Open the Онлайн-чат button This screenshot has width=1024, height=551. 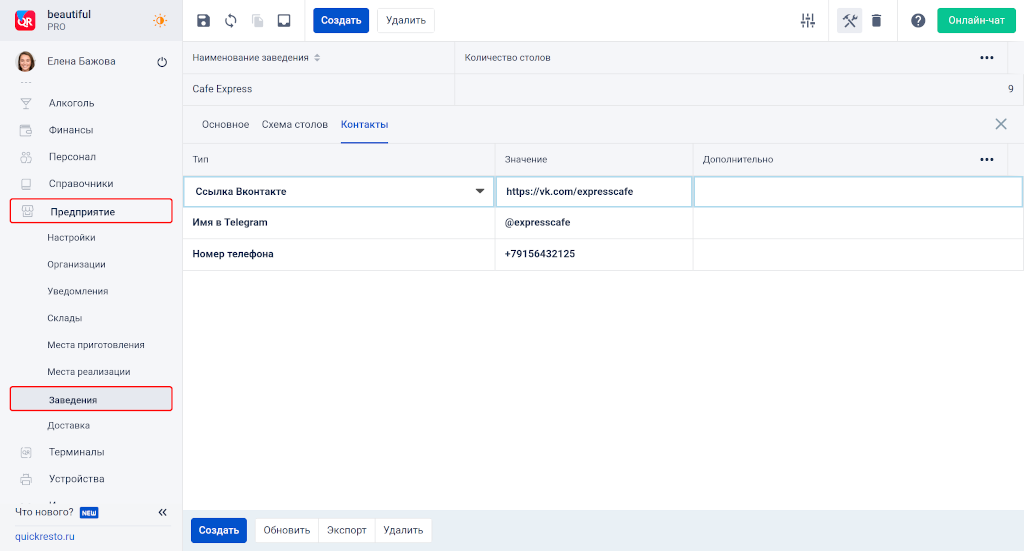[976, 20]
